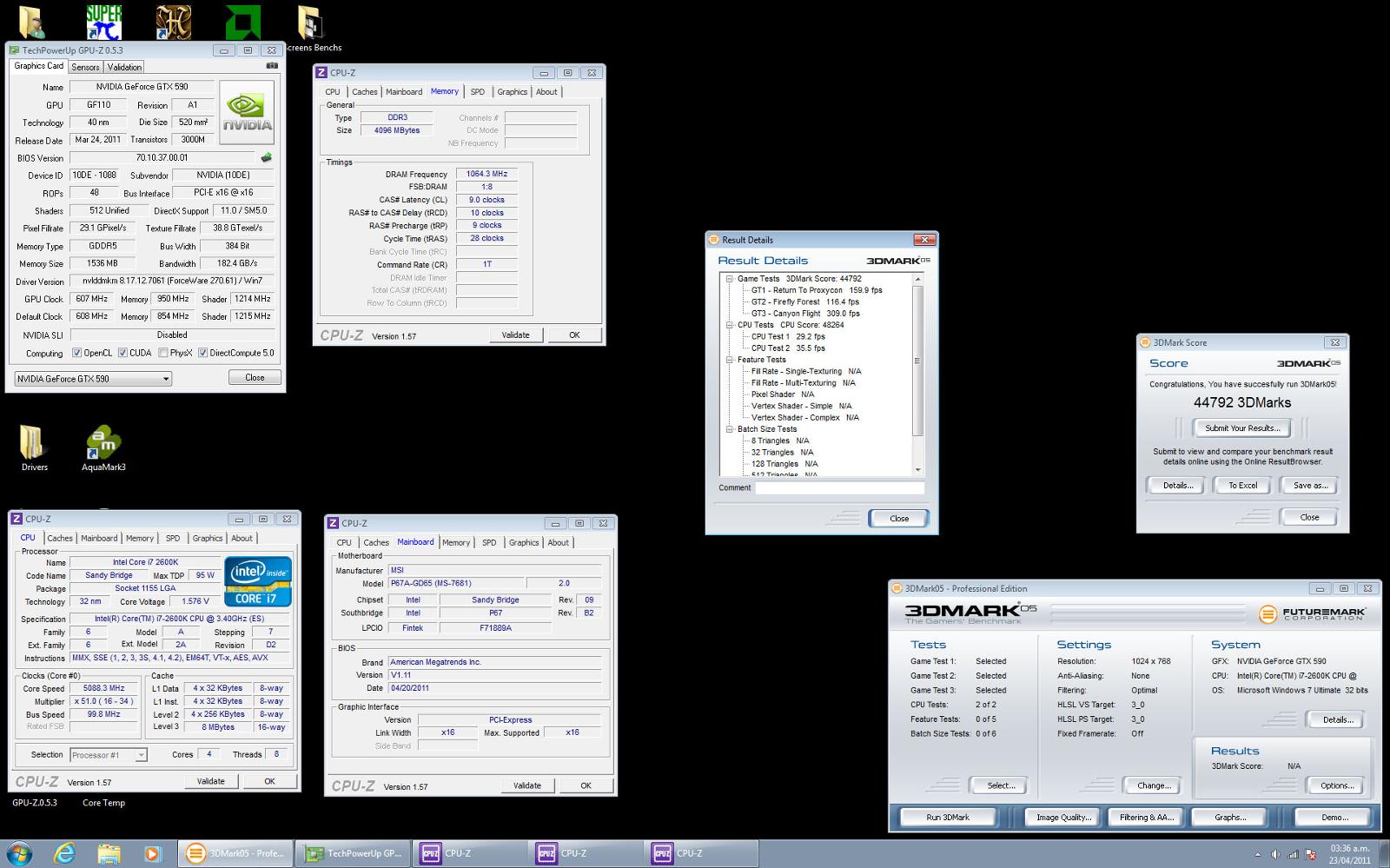Toggle the DirectCompute 5.0 checkbox
Viewport: 1390px width, 868px height.
203,353
